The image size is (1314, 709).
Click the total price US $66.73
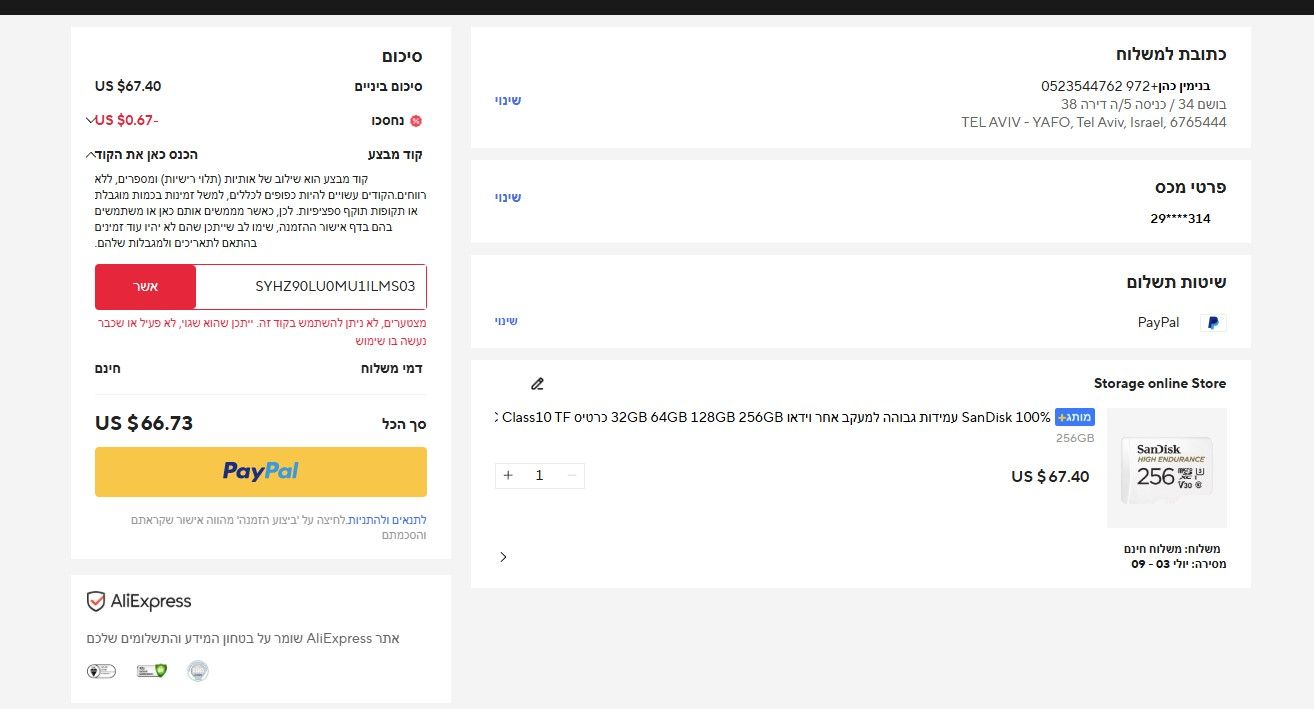pos(144,423)
